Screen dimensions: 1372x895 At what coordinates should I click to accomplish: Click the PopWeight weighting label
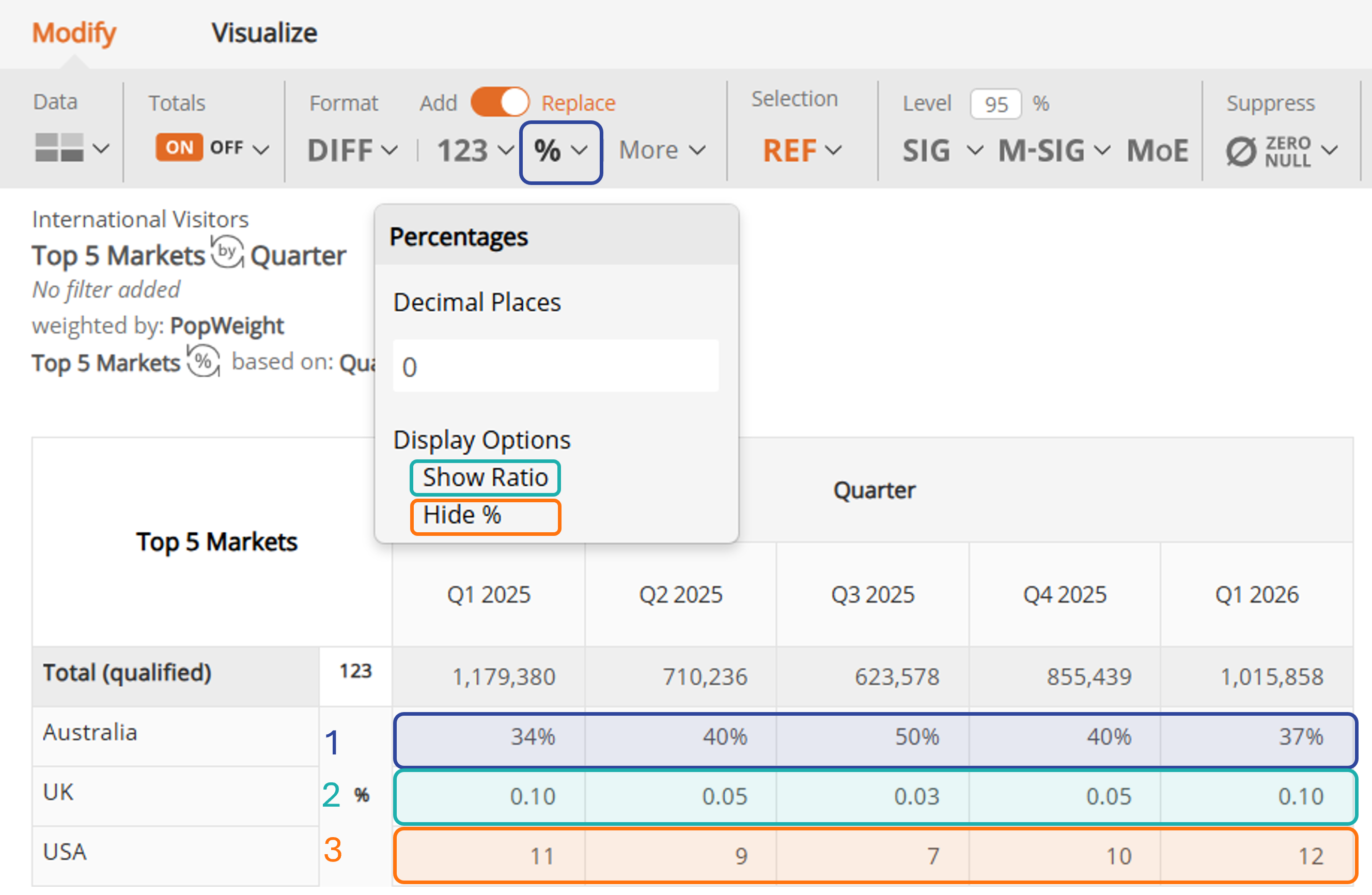pos(227,326)
